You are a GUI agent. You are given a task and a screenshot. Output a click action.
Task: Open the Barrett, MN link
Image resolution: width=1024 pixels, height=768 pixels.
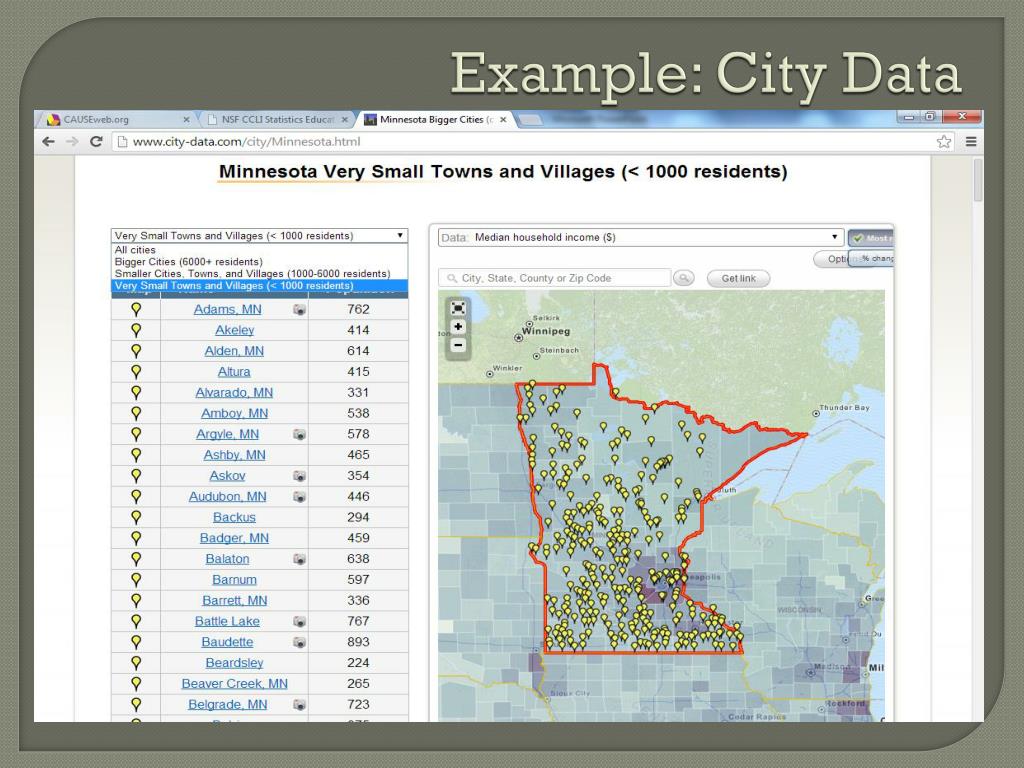234,600
